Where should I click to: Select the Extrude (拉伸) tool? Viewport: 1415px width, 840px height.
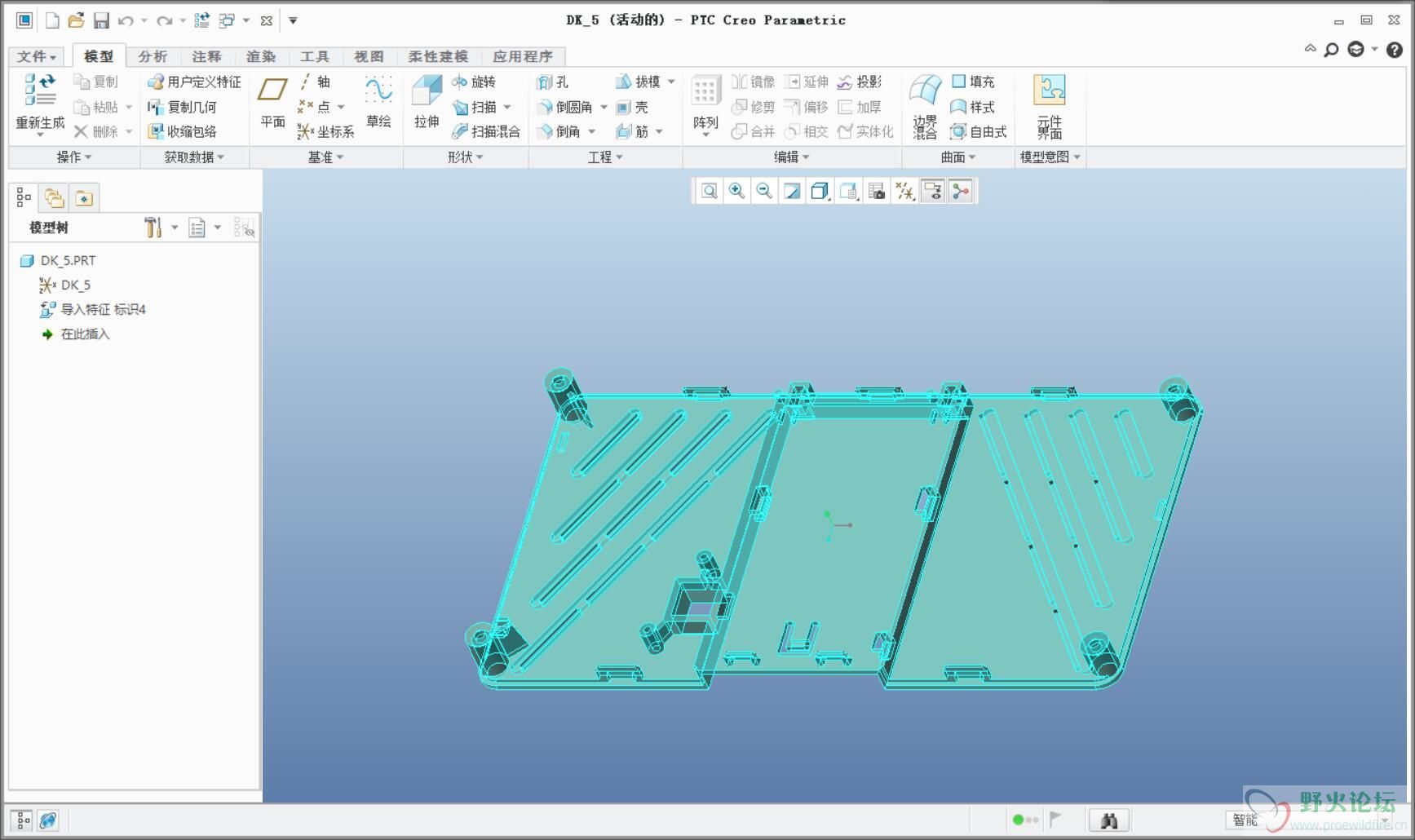pos(427,101)
